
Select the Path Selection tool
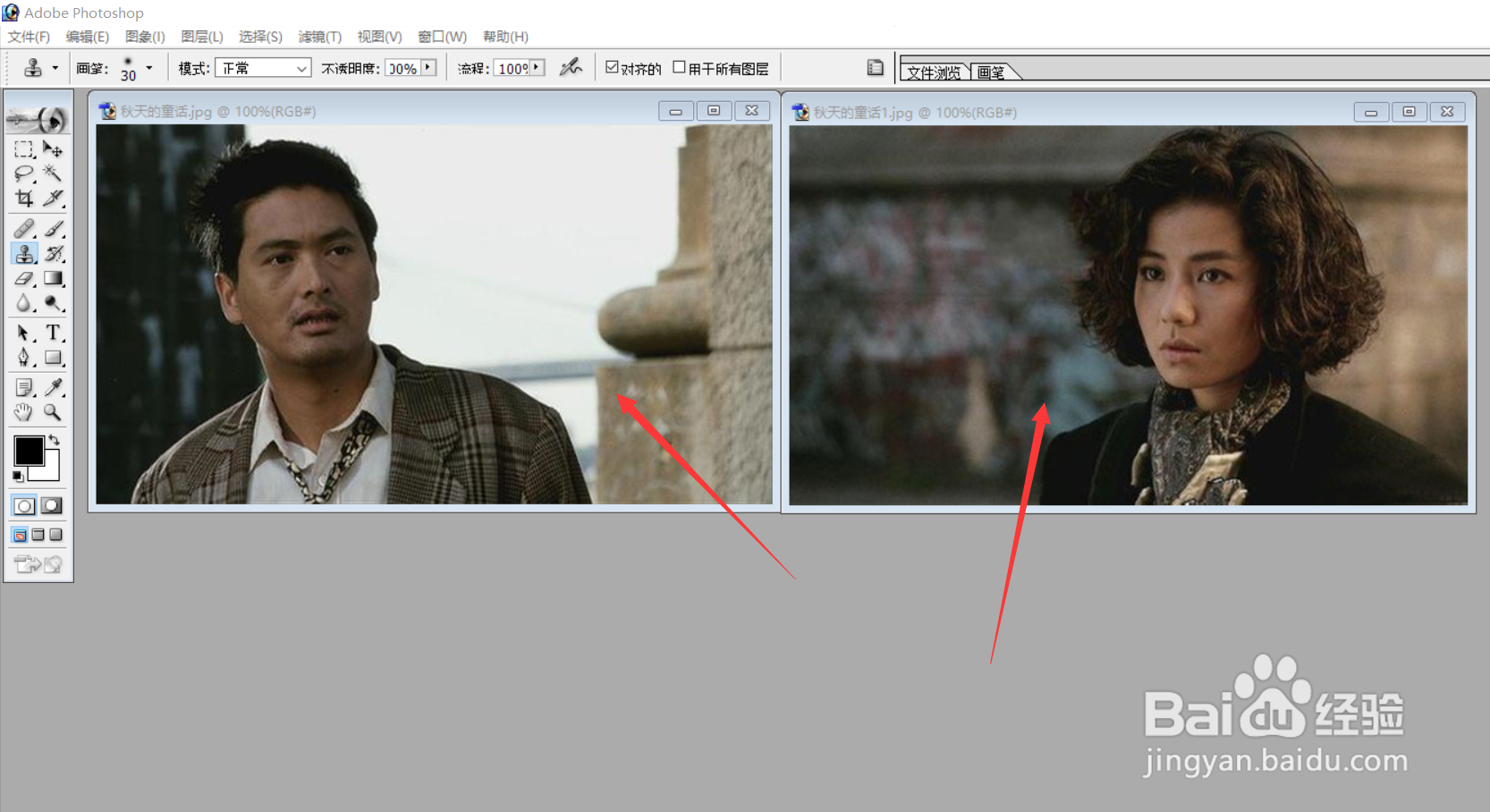tap(24, 334)
